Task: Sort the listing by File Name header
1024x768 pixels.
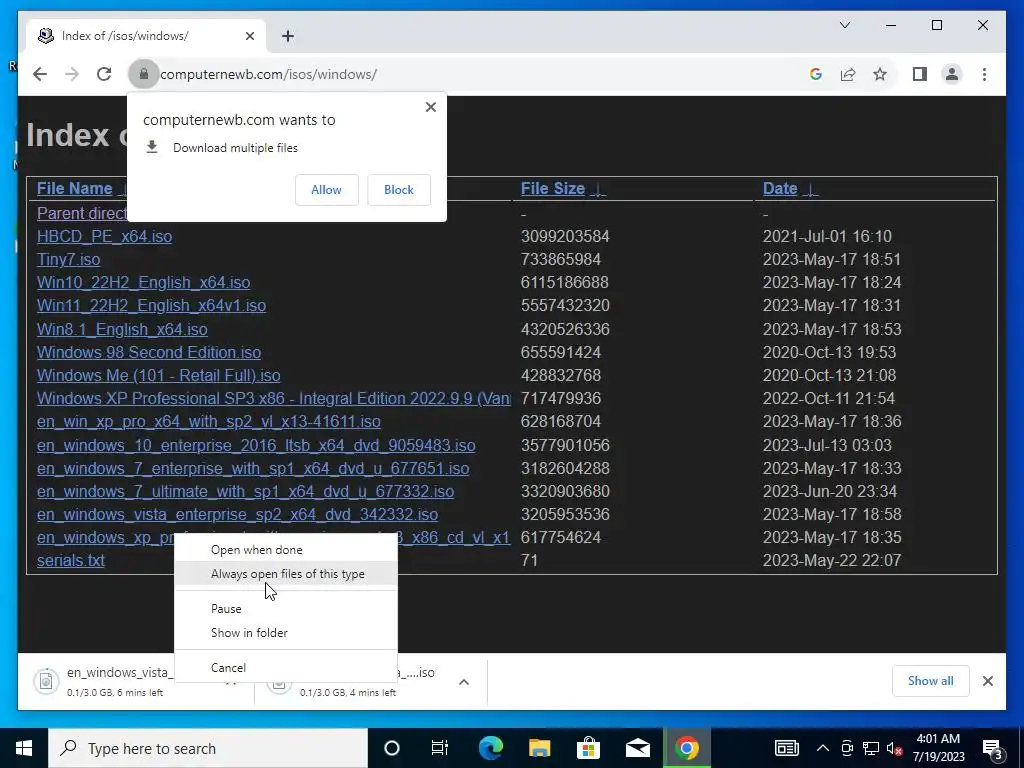Action: 74,189
